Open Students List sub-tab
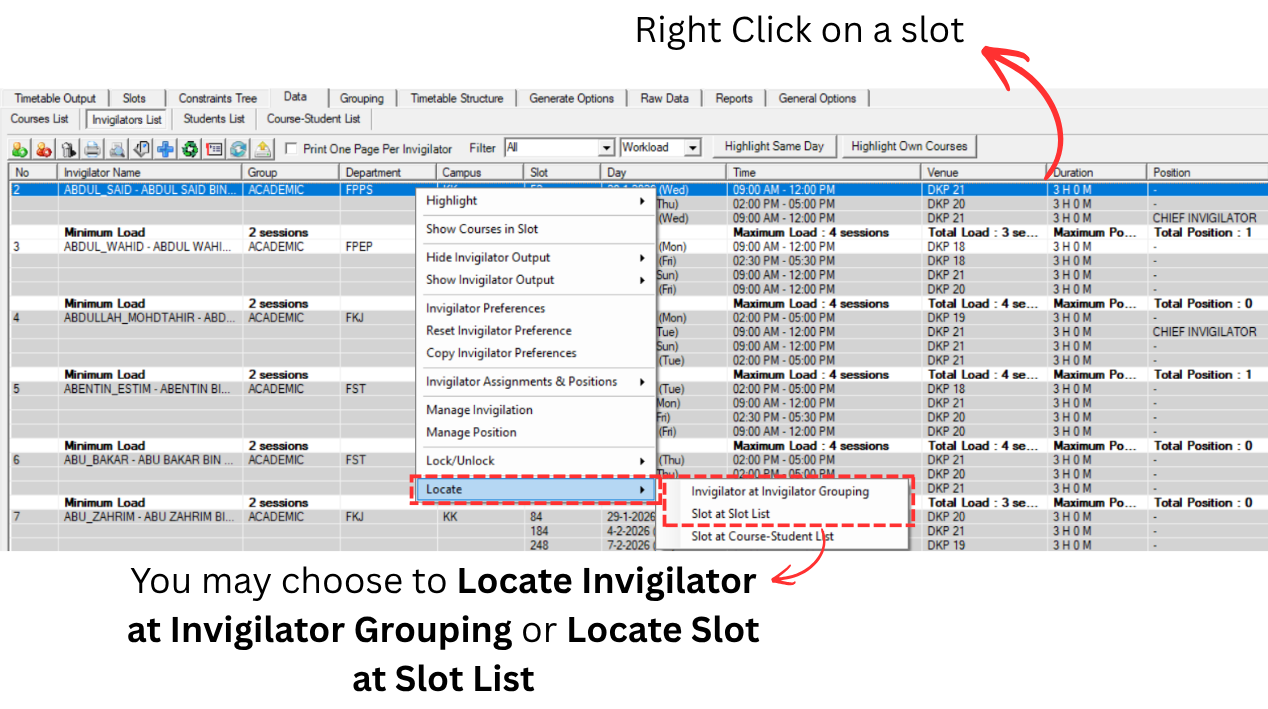 pyautogui.click(x=214, y=118)
